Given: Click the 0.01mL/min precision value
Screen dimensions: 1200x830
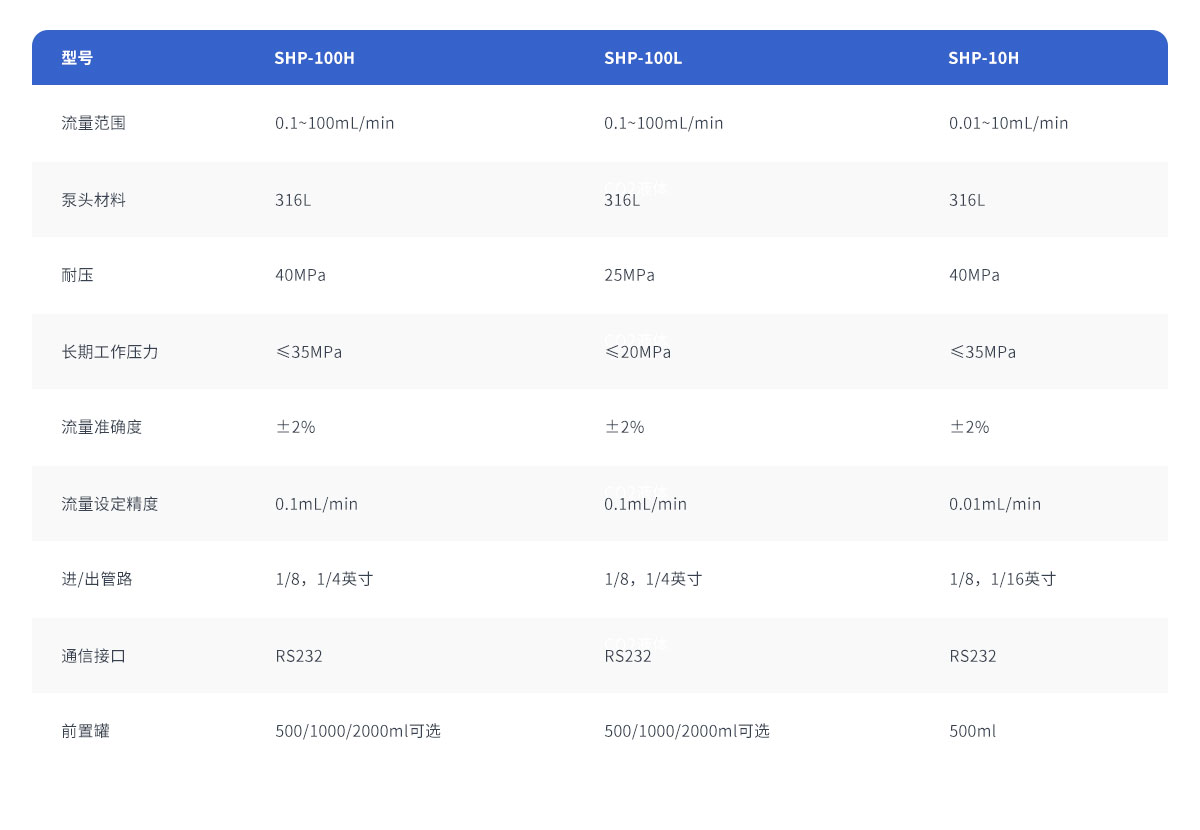Looking at the screenshot, I should click(994, 504).
